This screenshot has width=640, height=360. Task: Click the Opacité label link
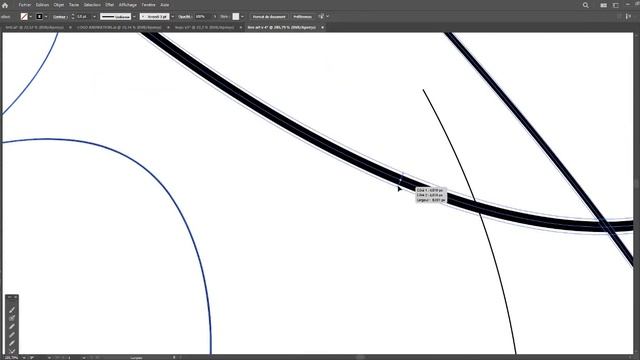click(184, 17)
